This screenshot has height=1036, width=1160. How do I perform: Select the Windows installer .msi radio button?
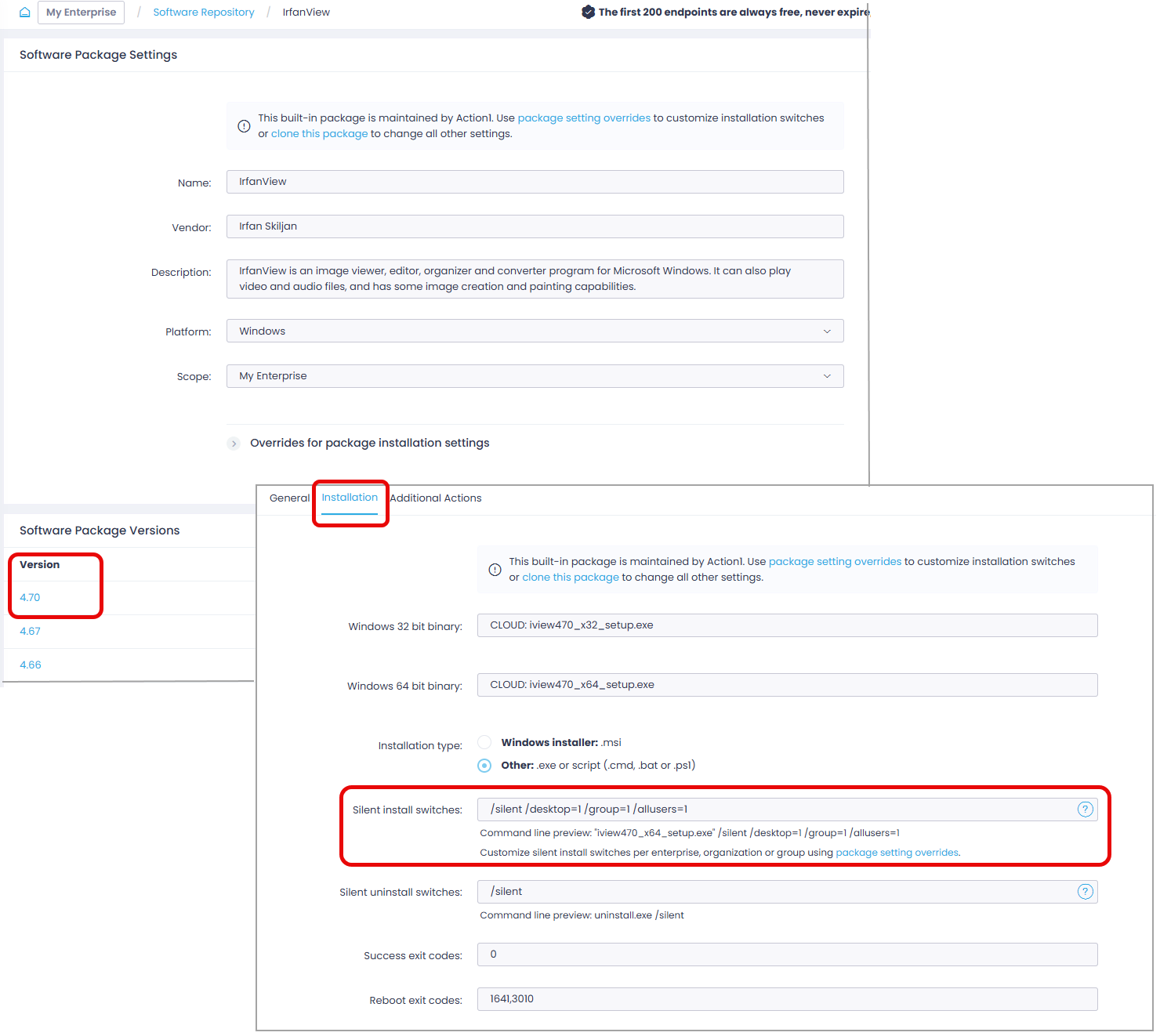[x=484, y=742]
